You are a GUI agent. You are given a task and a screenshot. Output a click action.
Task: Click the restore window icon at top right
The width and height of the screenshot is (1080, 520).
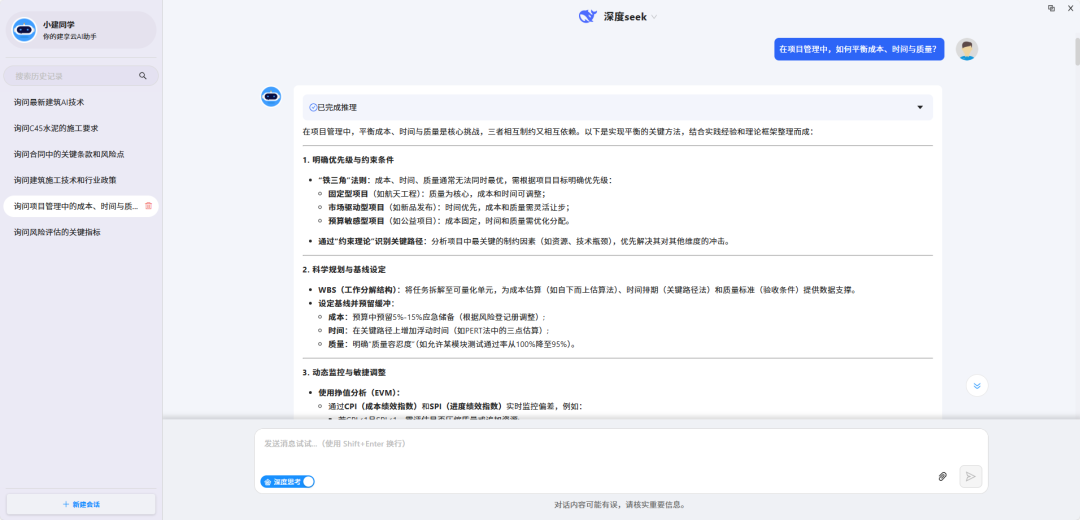tap(1051, 7)
